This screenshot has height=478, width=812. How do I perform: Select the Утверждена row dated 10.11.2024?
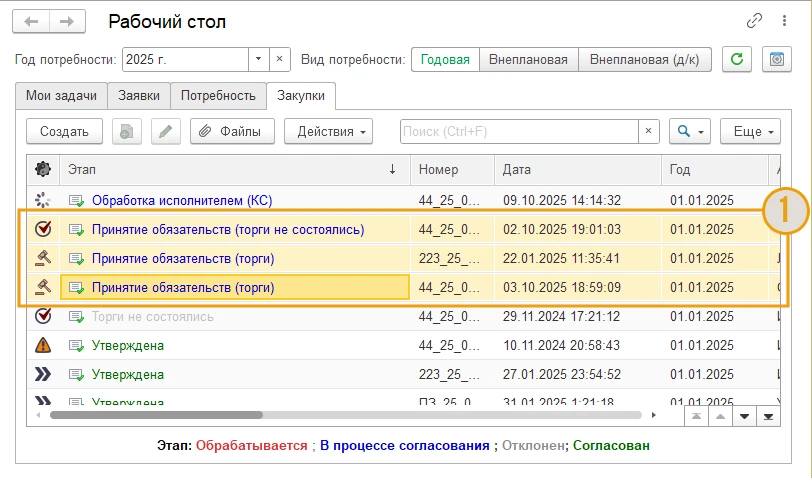point(403,345)
